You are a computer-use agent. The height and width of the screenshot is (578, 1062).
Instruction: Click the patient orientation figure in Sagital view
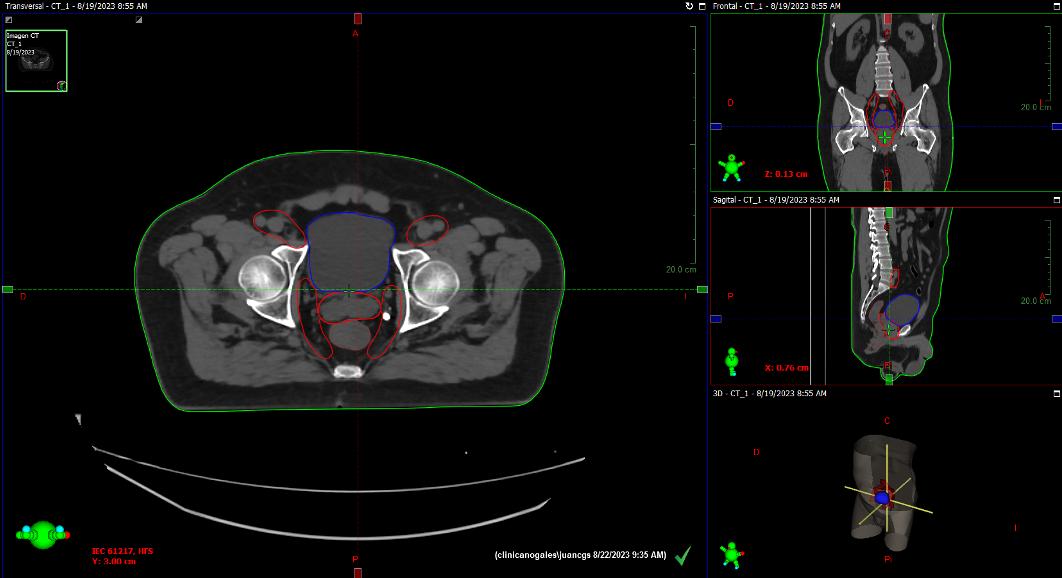click(731, 361)
